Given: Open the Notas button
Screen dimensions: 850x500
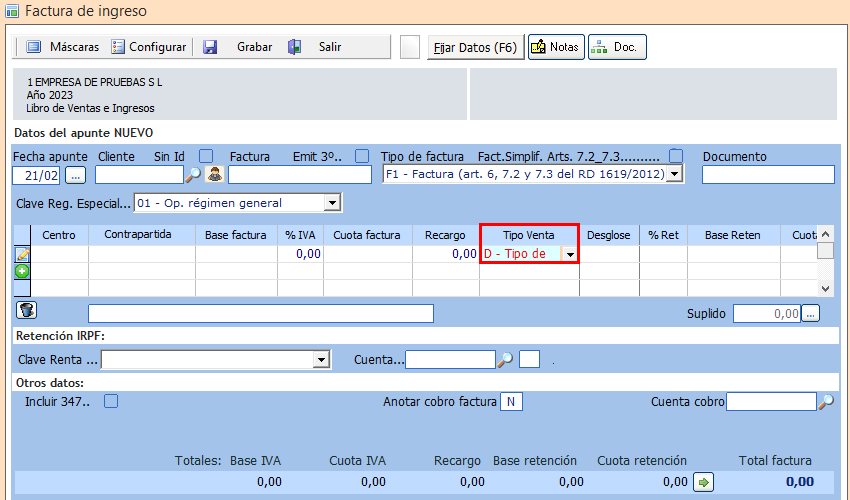Looking at the screenshot, I should [x=555, y=47].
